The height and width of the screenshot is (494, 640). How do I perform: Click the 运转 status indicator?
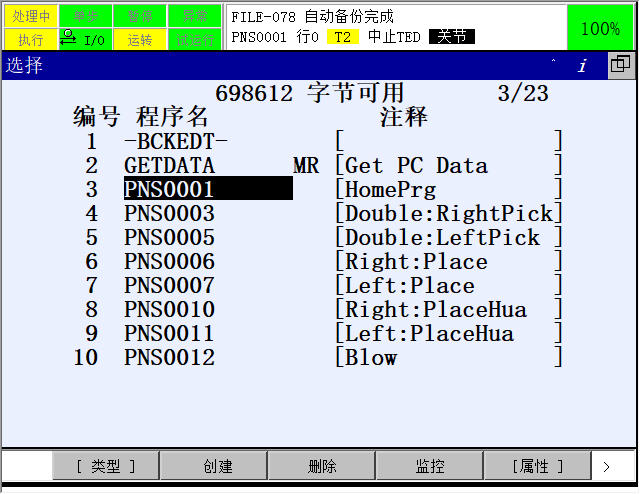140,39
